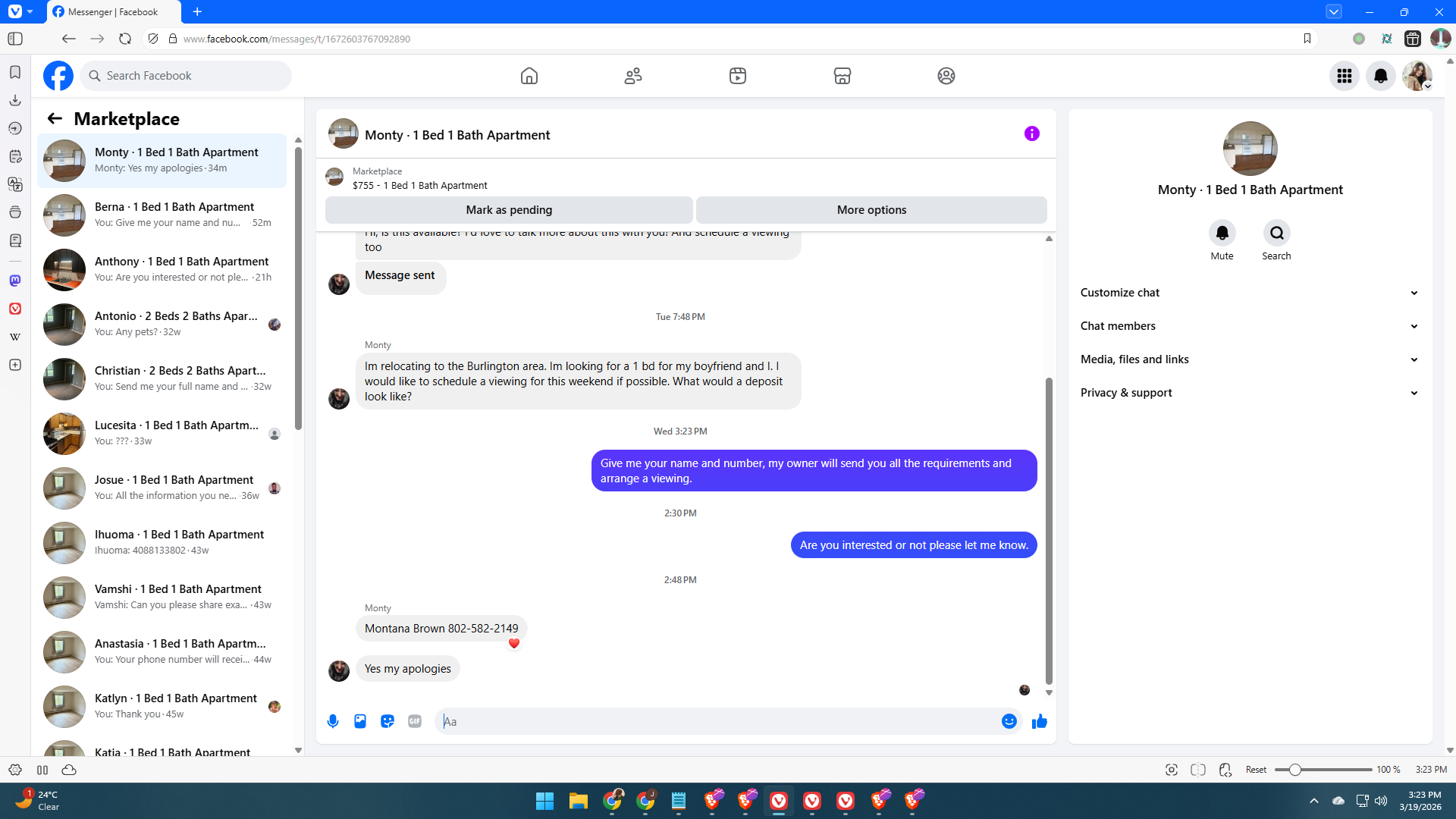Open conversation information purple icon
Viewport: 1456px width, 819px height.
(x=1031, y=133)
